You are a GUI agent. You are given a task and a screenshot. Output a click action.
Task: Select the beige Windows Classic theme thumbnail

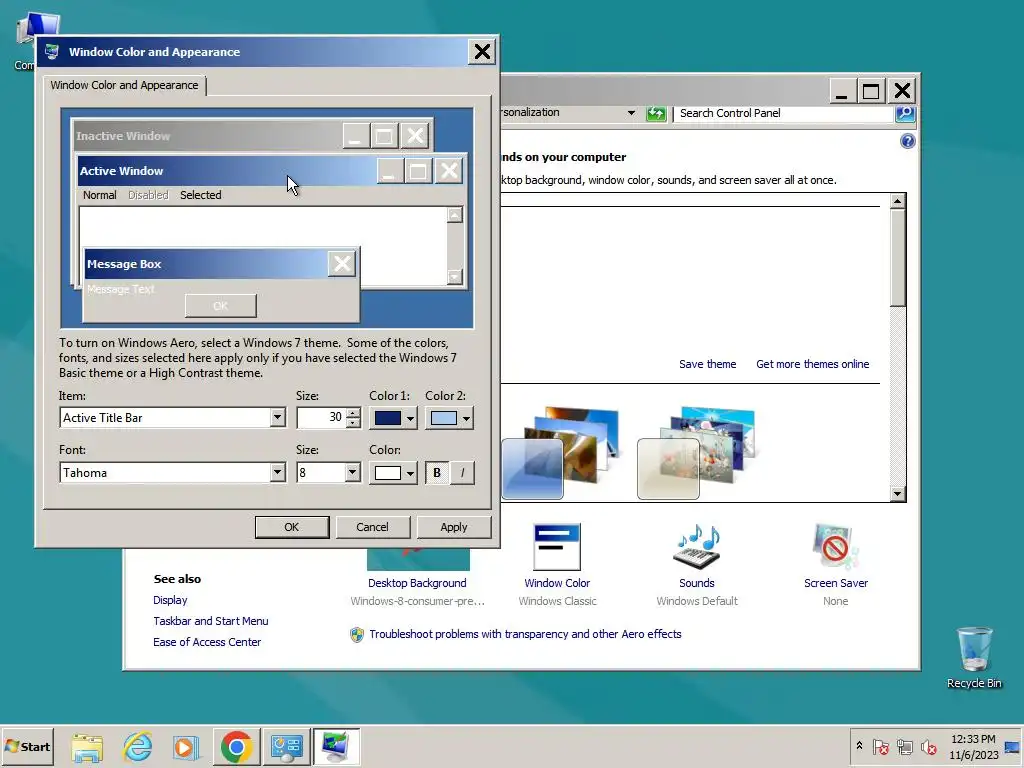coord(696,452)
